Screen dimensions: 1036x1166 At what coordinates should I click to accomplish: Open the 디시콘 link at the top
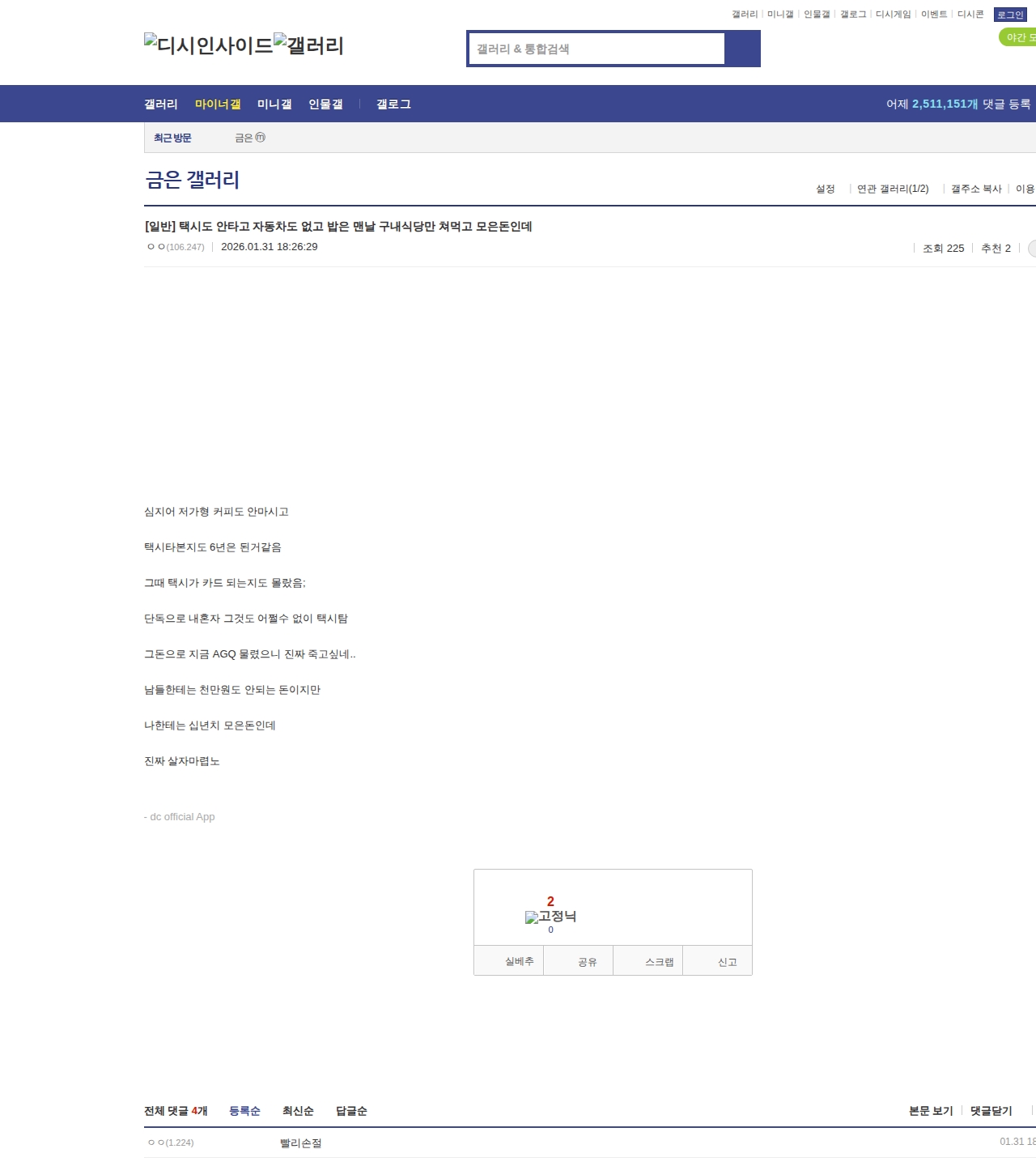tap(970, 15)
